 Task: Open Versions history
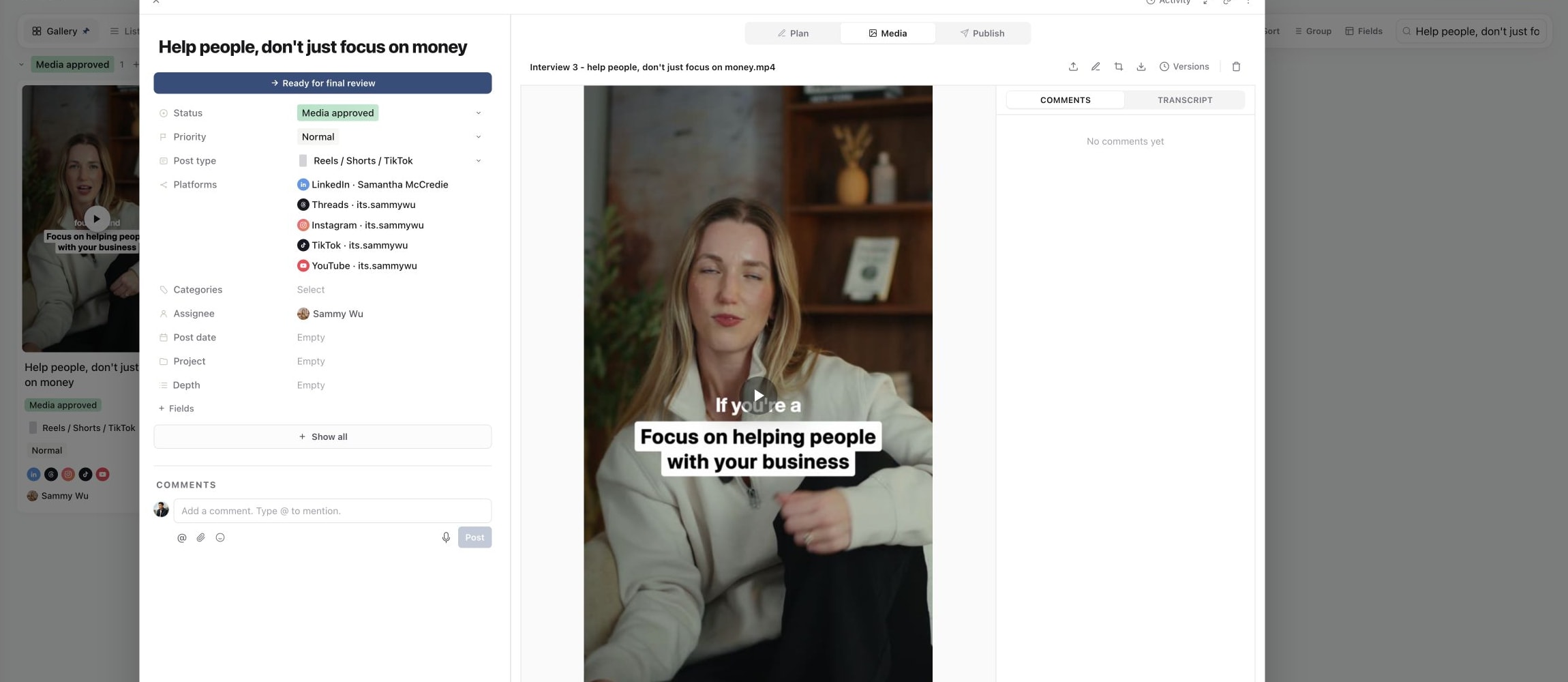pos(1184,66)
